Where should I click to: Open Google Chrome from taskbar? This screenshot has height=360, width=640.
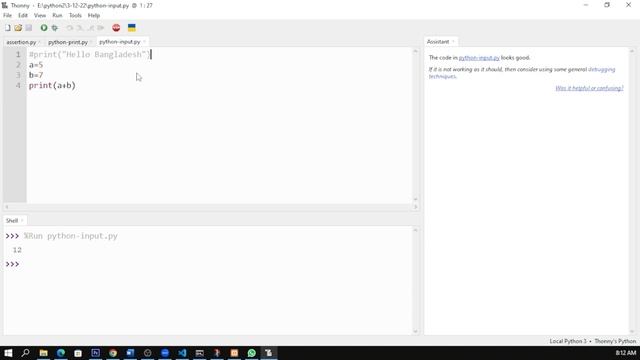(x=113, y=353)
